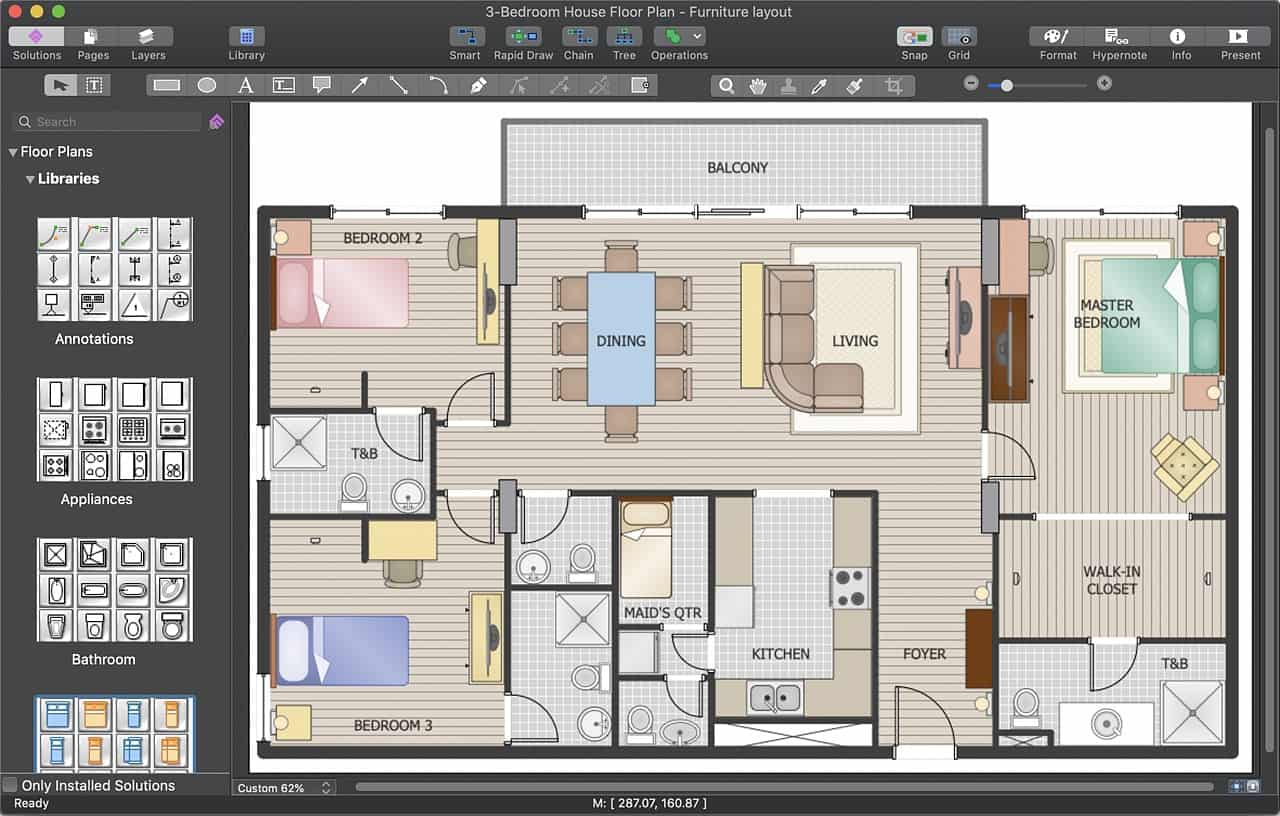Viewport: 1280px width, 816px height.
Task: Click the WALK-IN CLOSET label
Action: (x=1112, y=580)
